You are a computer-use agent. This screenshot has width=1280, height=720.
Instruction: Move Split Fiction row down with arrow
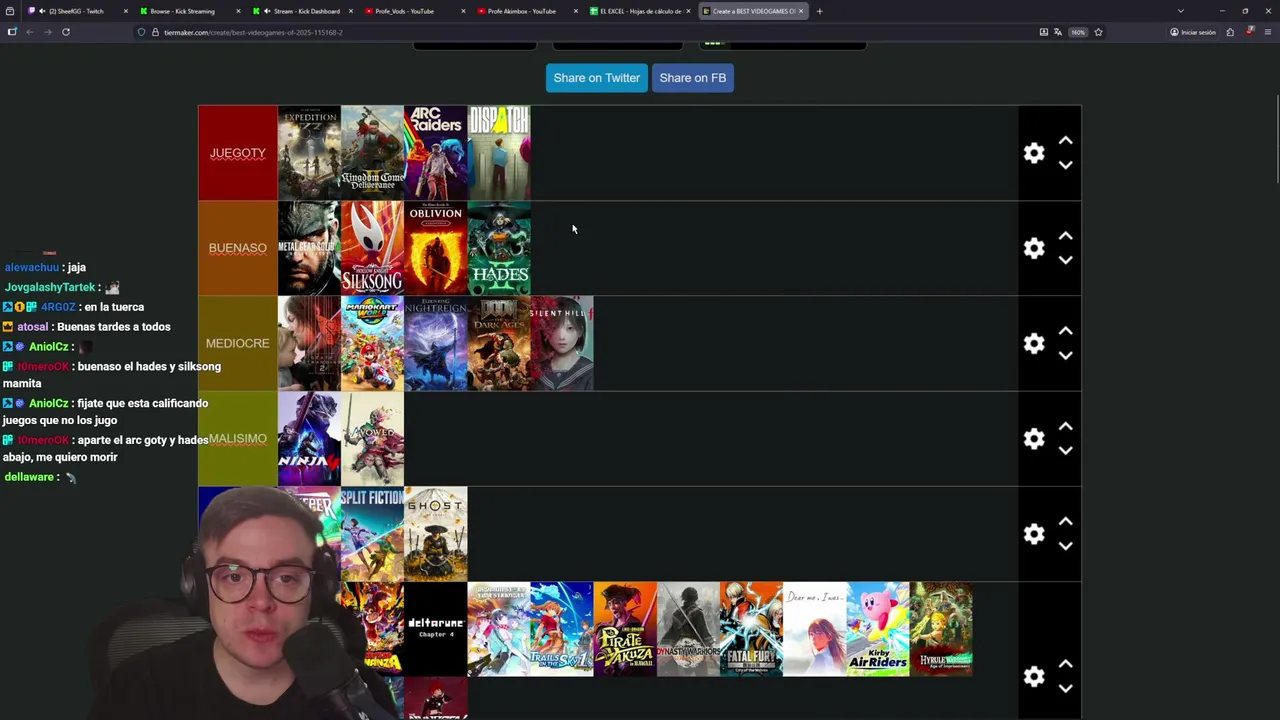1066,546
